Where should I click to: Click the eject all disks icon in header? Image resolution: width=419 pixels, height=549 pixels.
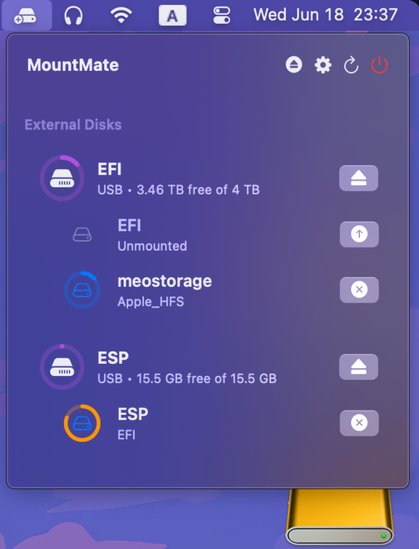tap(294, 65)
